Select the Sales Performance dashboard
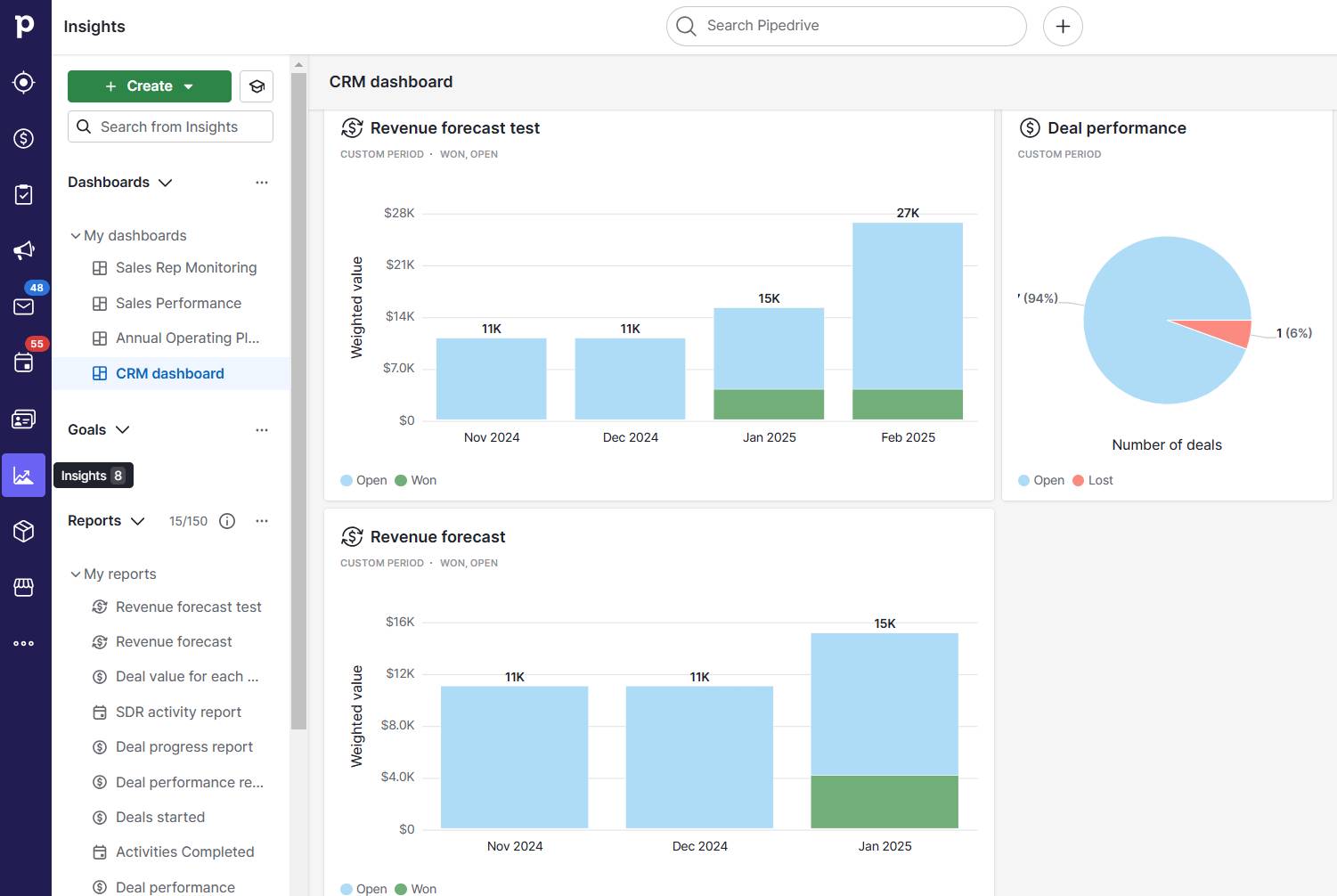 (178, 303)
